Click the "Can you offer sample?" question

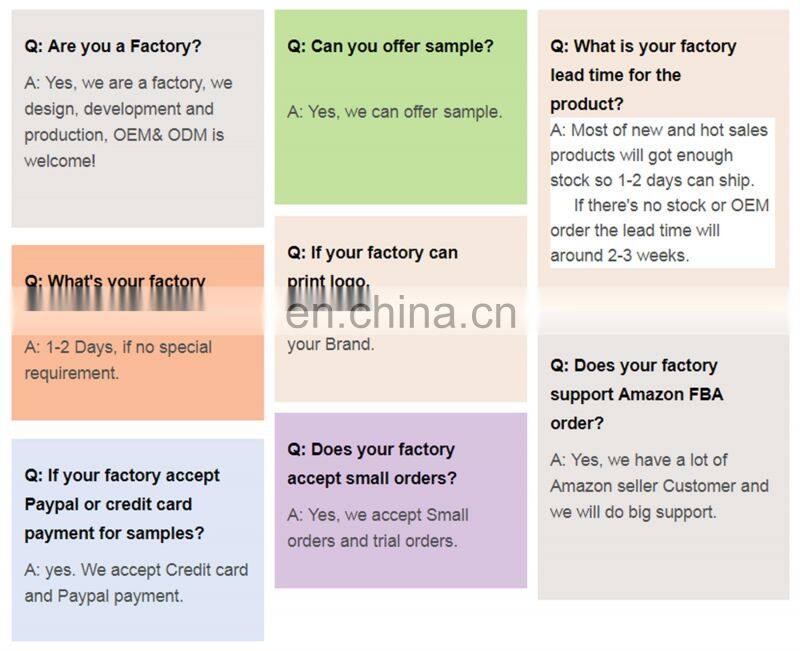pyautogui.click(x=390, y=46)
